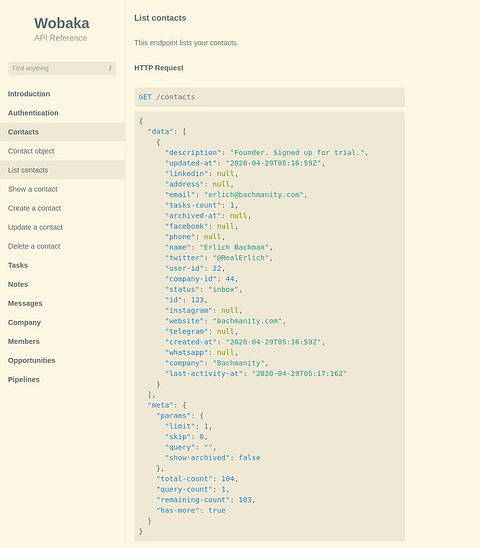This screenshot has width=480, height=548.
Task: Open Update a contact page
Action: point(35,227)
